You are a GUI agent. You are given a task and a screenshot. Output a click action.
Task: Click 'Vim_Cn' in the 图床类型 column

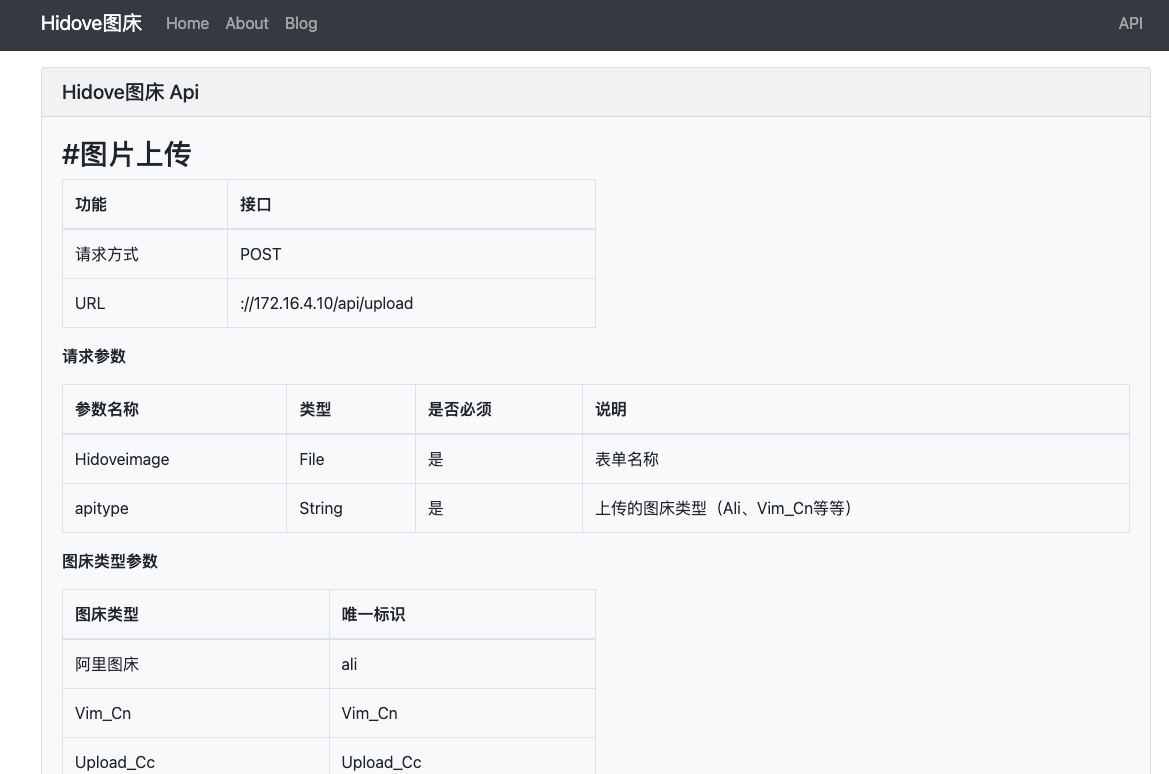click(x=196, y=714)
